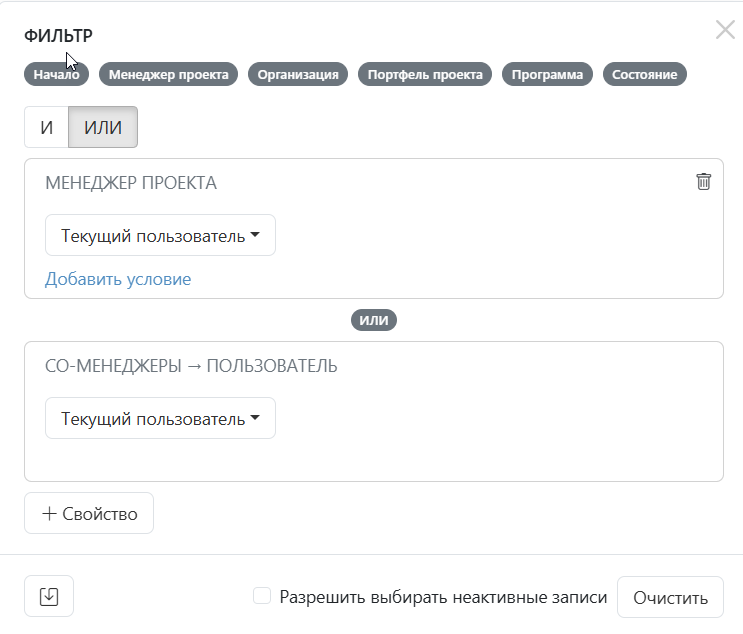
Task: Select the ИЛИ logic toggle
Action: 103,128
